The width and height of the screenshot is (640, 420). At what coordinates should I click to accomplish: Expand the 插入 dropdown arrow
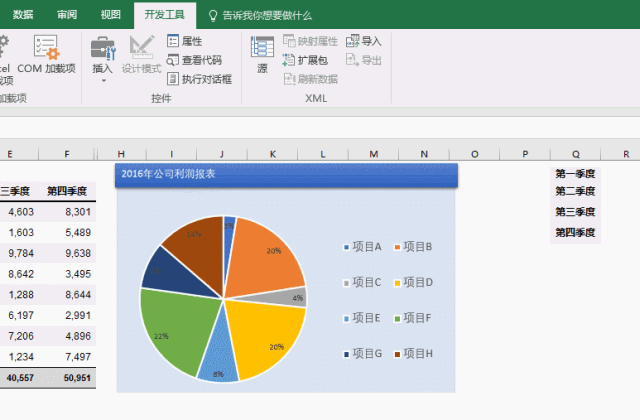104,81
